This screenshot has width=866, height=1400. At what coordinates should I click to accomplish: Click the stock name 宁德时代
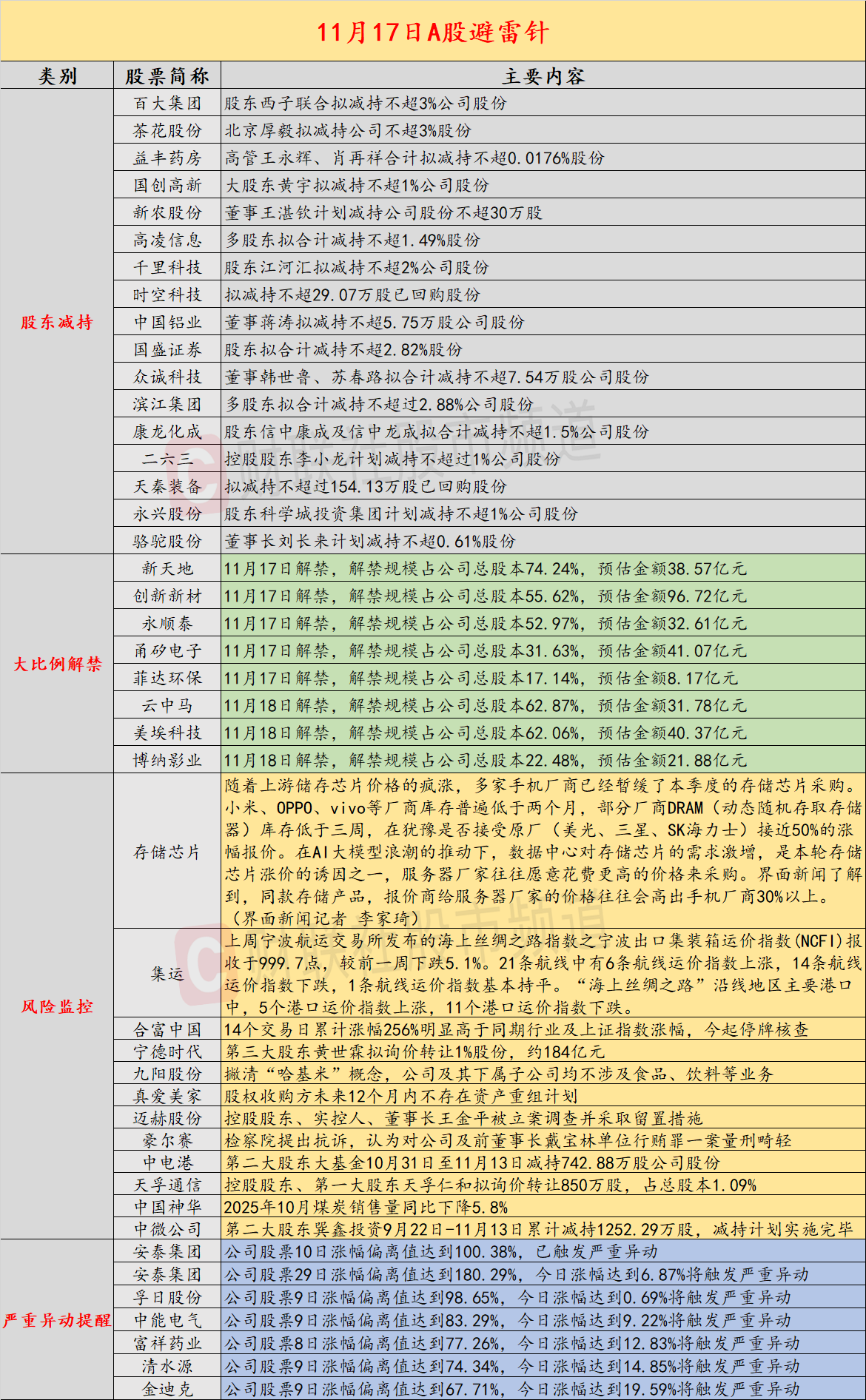167,1052
